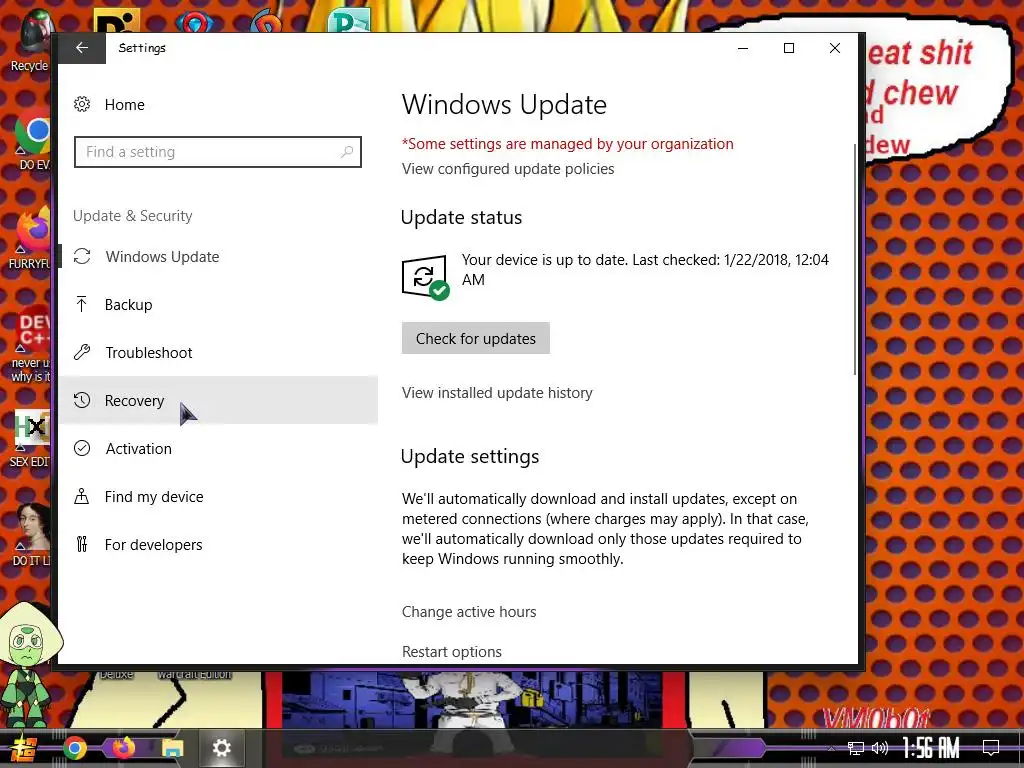
Task: Click Check for updates button
Action: [475, 338]
